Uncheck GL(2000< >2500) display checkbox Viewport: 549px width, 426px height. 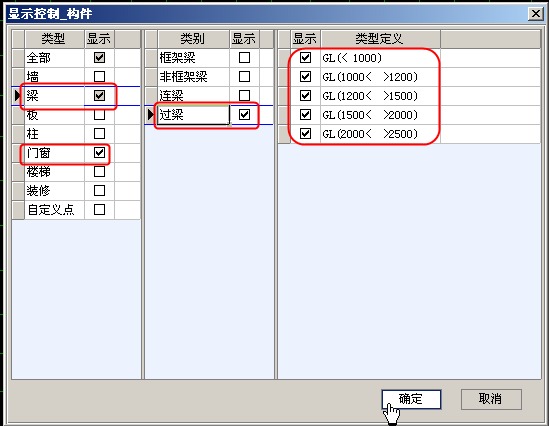[305, 133]
